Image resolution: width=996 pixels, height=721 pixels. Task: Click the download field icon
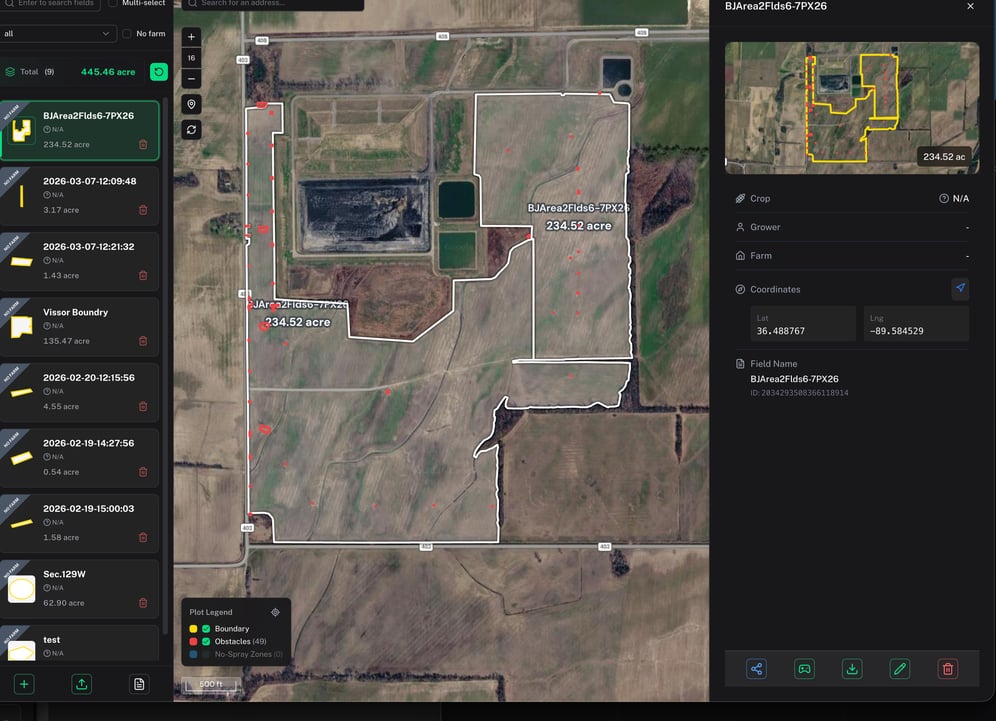[852, 668]
